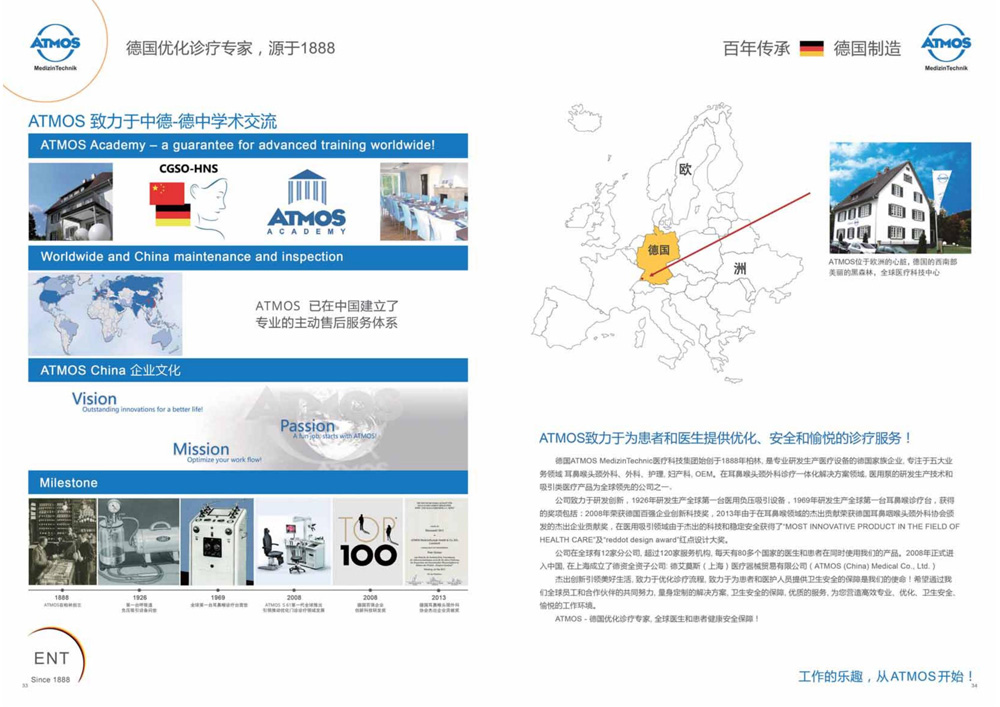Click the 洲 label on the Europe map

coord(740,268)
